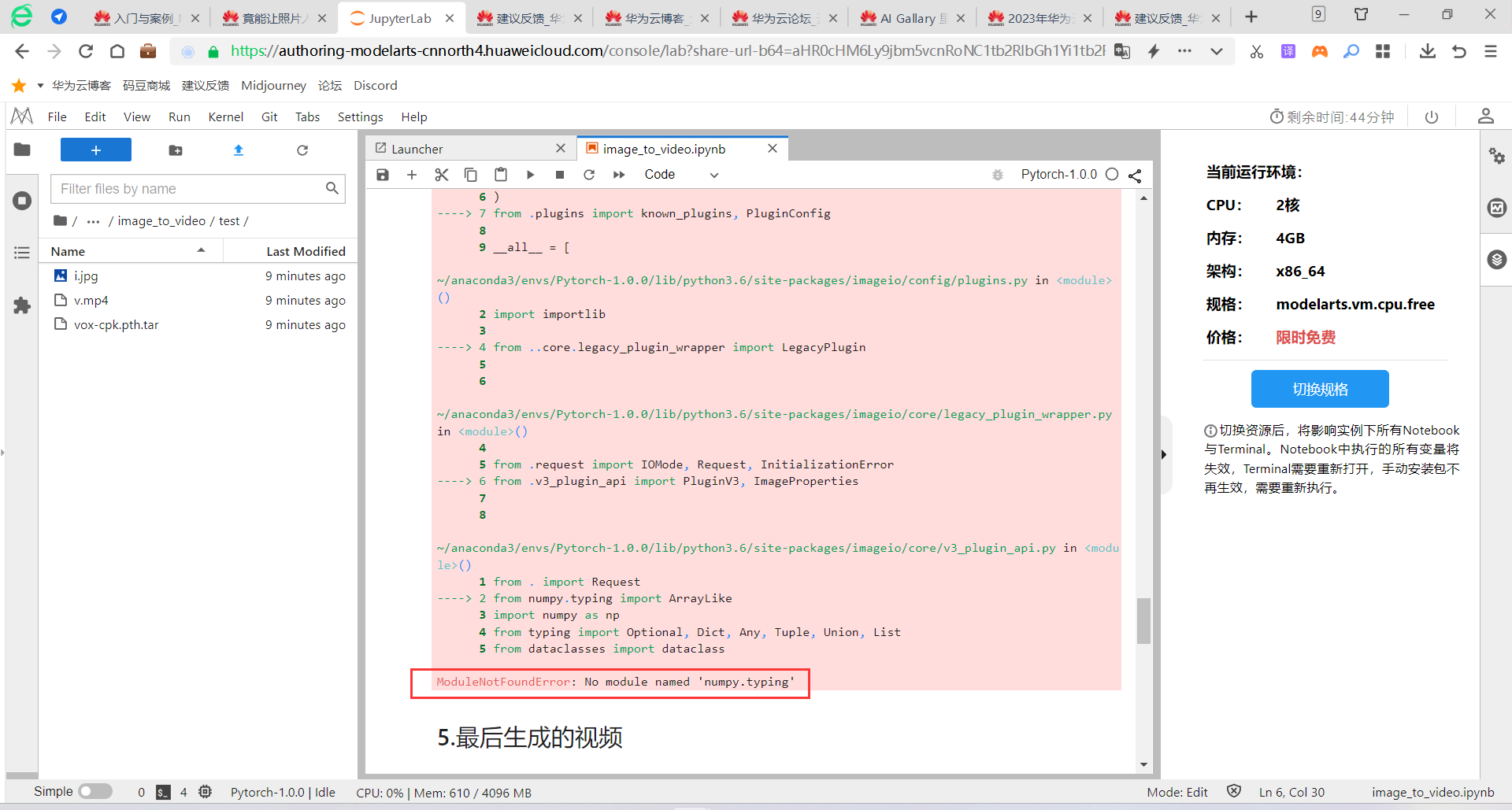Screen dimensions: 1512x810
Task: Click the new launcher plus button
Action: pos(96,150)
